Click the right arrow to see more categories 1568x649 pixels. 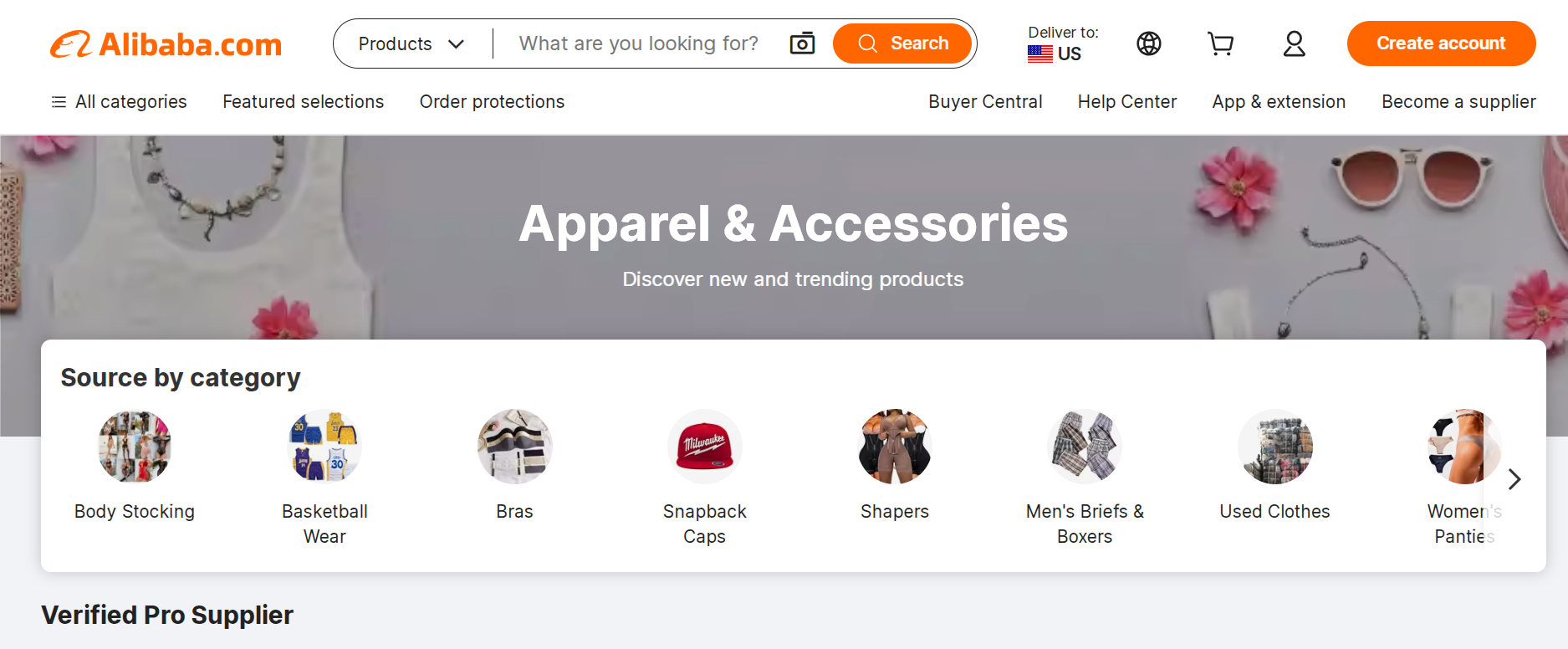[x=1514, y=479]
